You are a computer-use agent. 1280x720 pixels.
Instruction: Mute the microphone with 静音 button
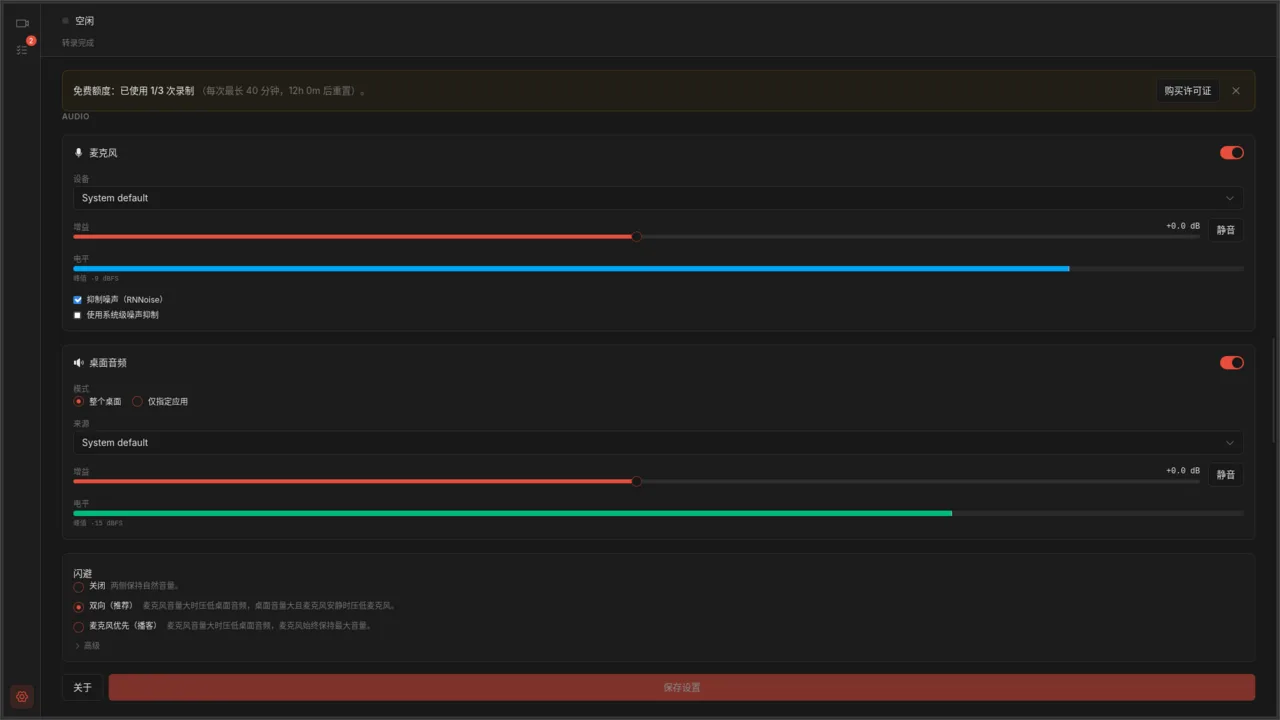coord(1226,230)
